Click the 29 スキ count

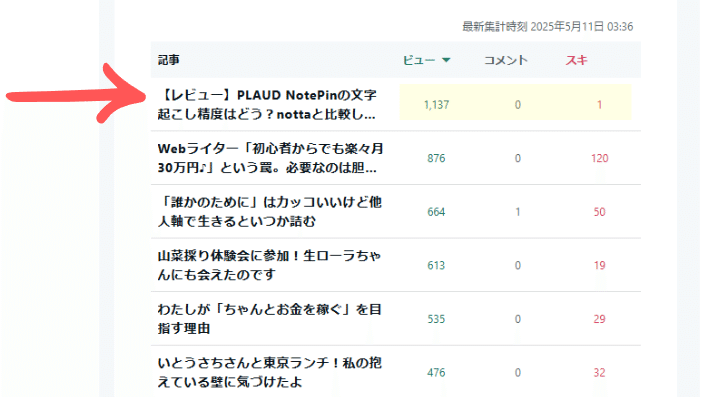(x=600, y=319)
